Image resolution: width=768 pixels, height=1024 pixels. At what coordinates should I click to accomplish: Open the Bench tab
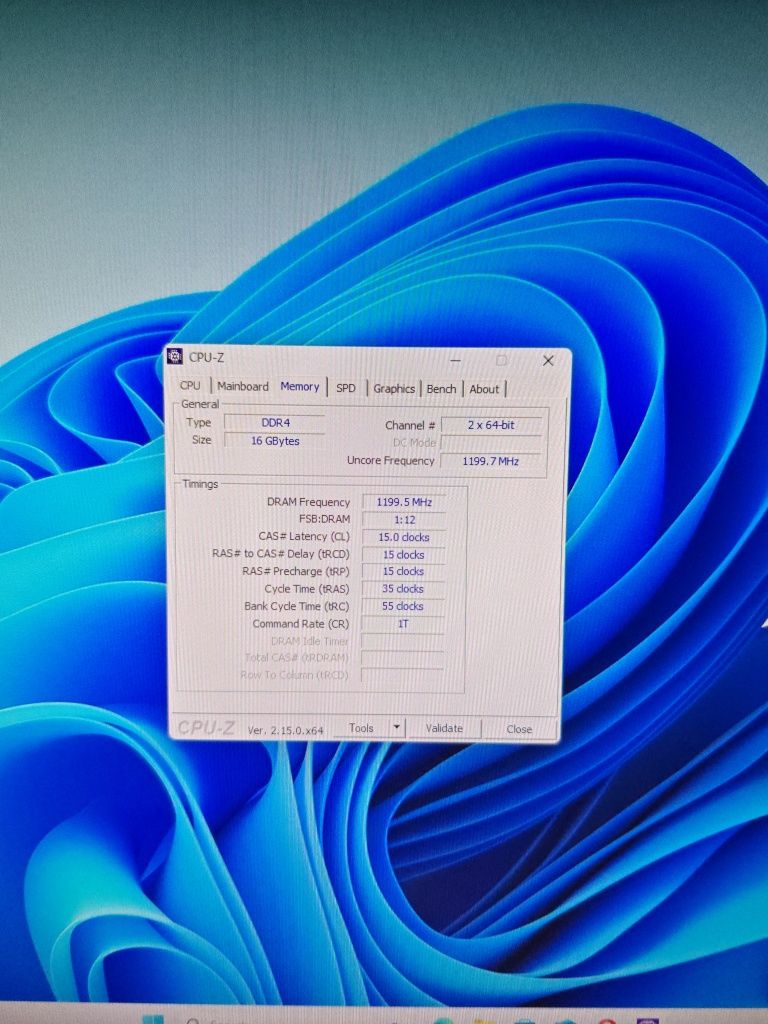point(441,389)
